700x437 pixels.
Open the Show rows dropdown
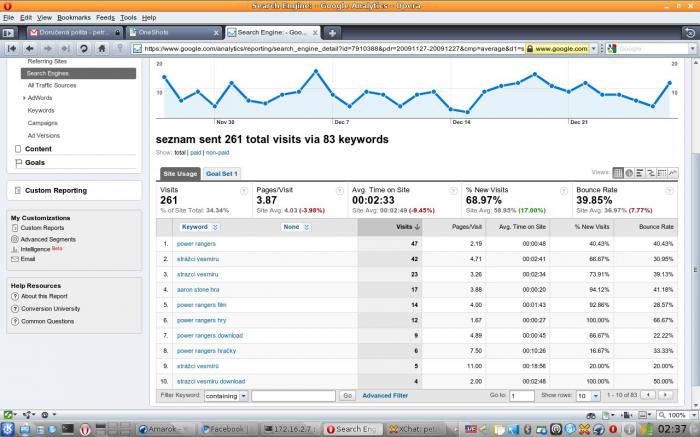click(x=588, y=396)
